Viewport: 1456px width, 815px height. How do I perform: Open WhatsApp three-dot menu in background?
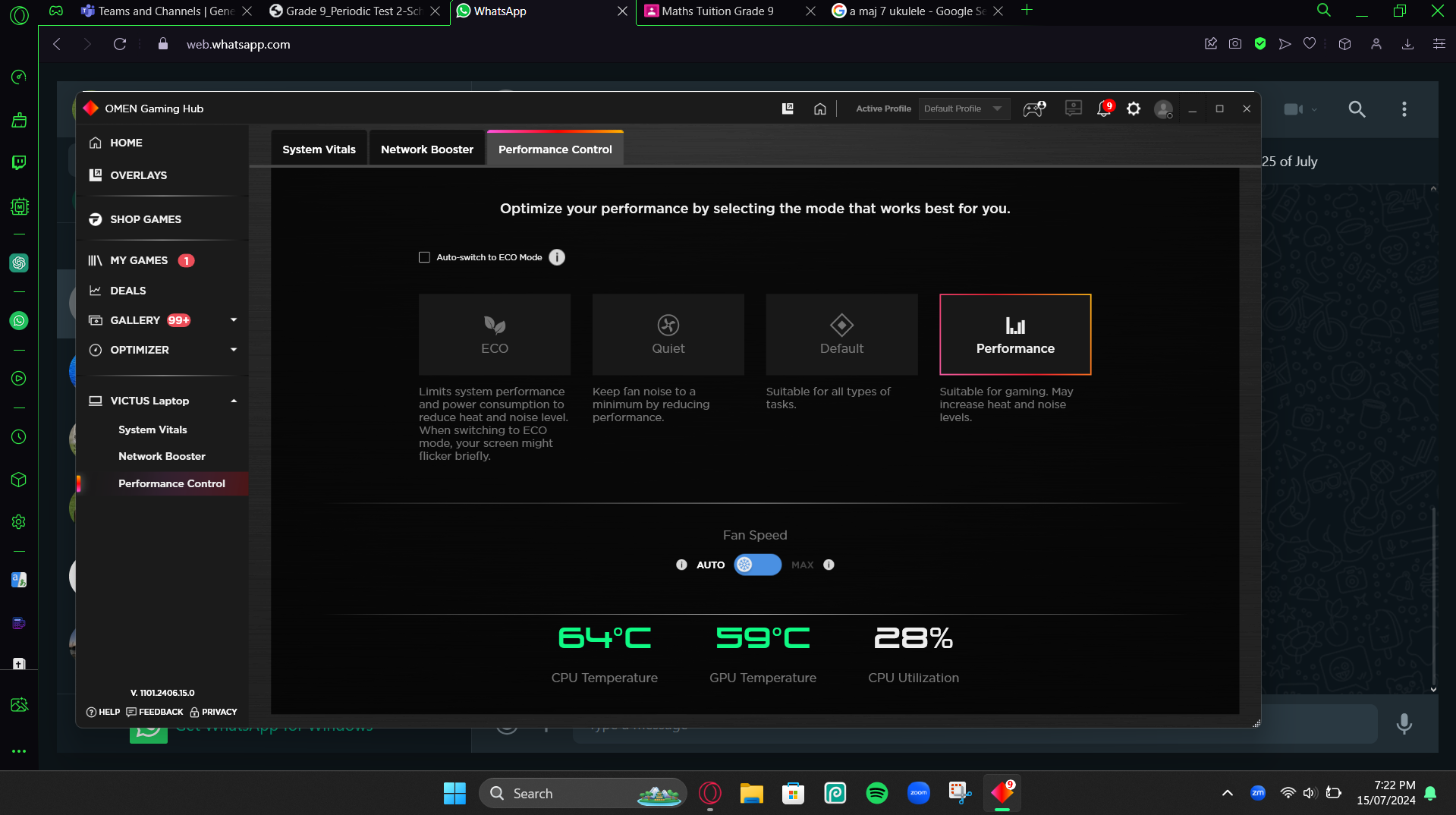pos(1404,109)
